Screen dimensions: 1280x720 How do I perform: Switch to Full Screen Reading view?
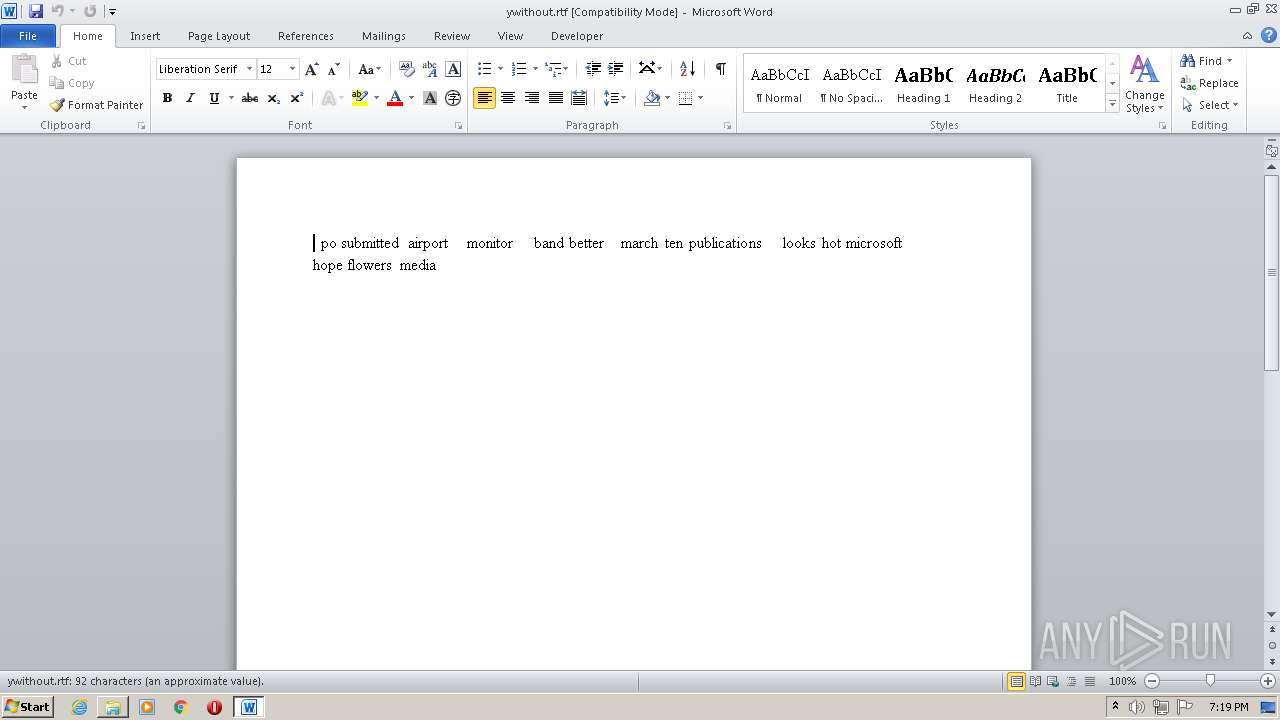[1035, 681]
